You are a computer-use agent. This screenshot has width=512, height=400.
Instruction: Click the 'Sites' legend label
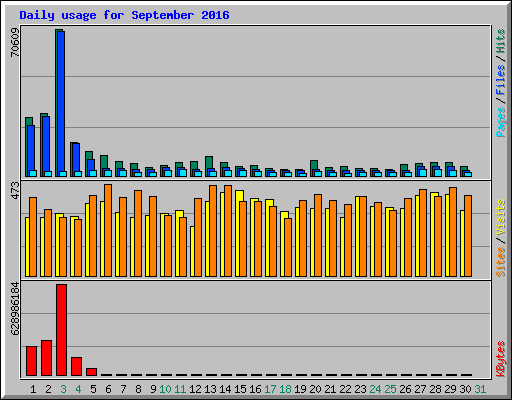(501, 262)
